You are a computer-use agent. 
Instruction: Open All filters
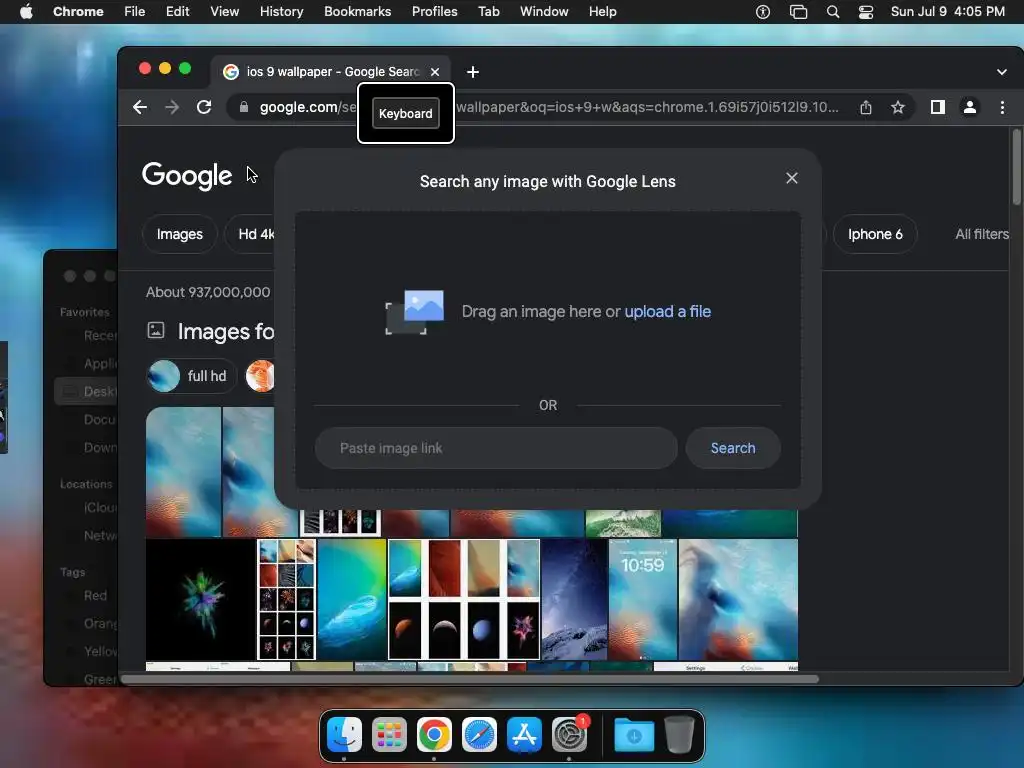982,234
